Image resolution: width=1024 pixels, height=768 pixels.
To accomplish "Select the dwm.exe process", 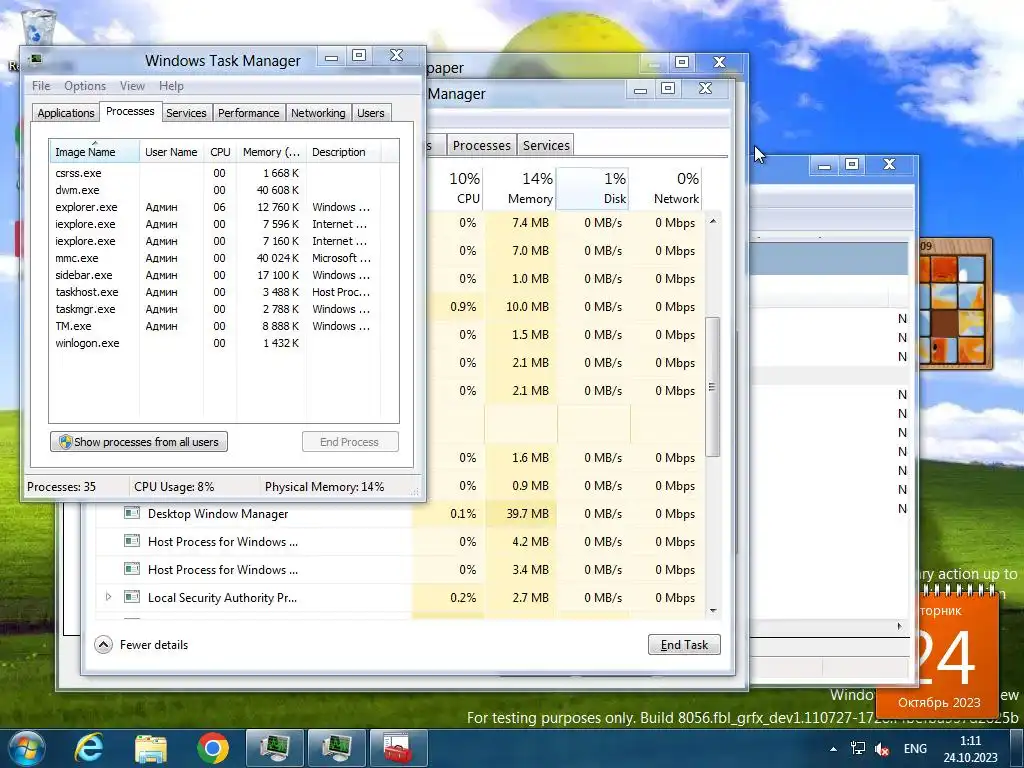I will click(x=223, y=190).
